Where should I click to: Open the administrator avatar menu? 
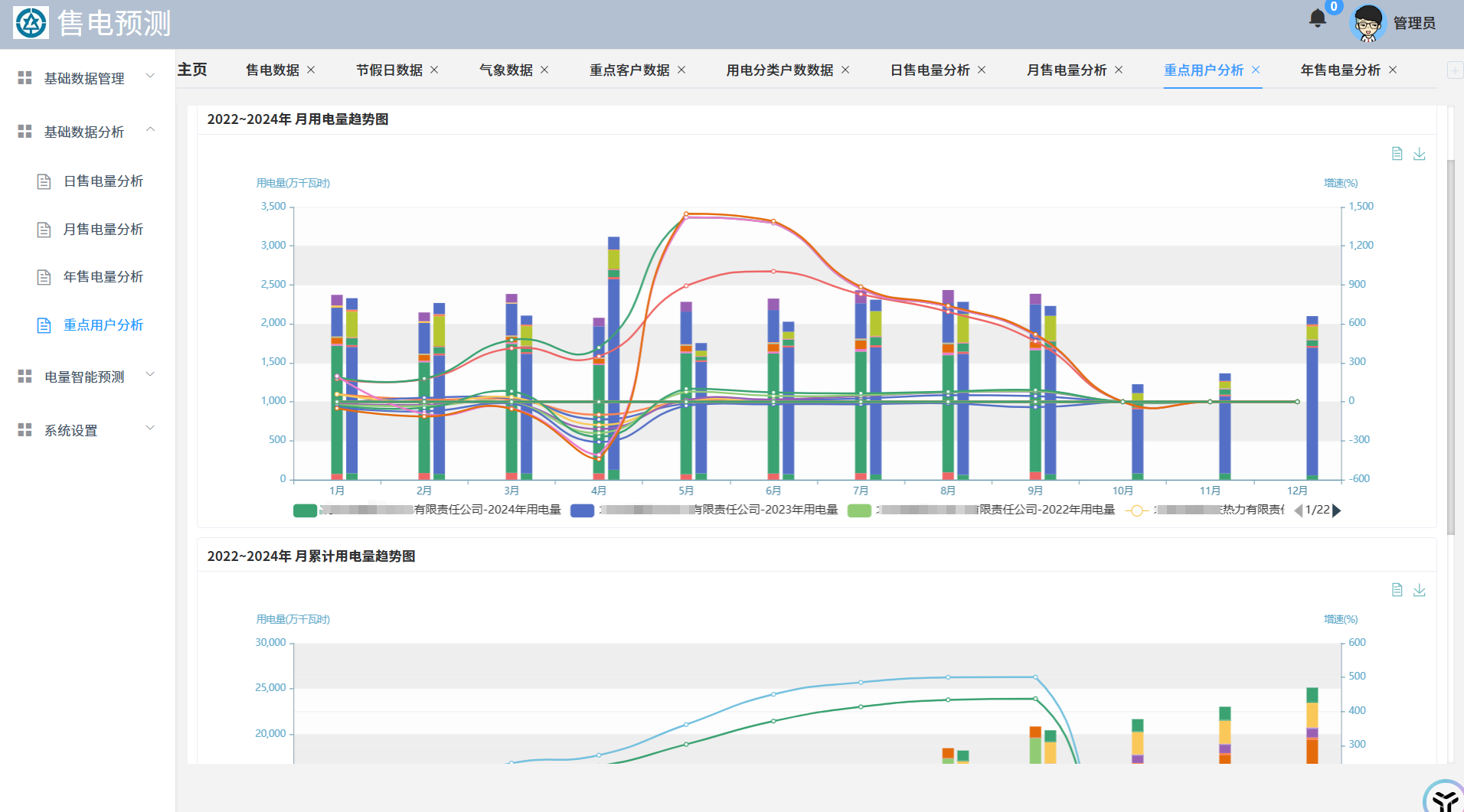tap(1368, 23)
